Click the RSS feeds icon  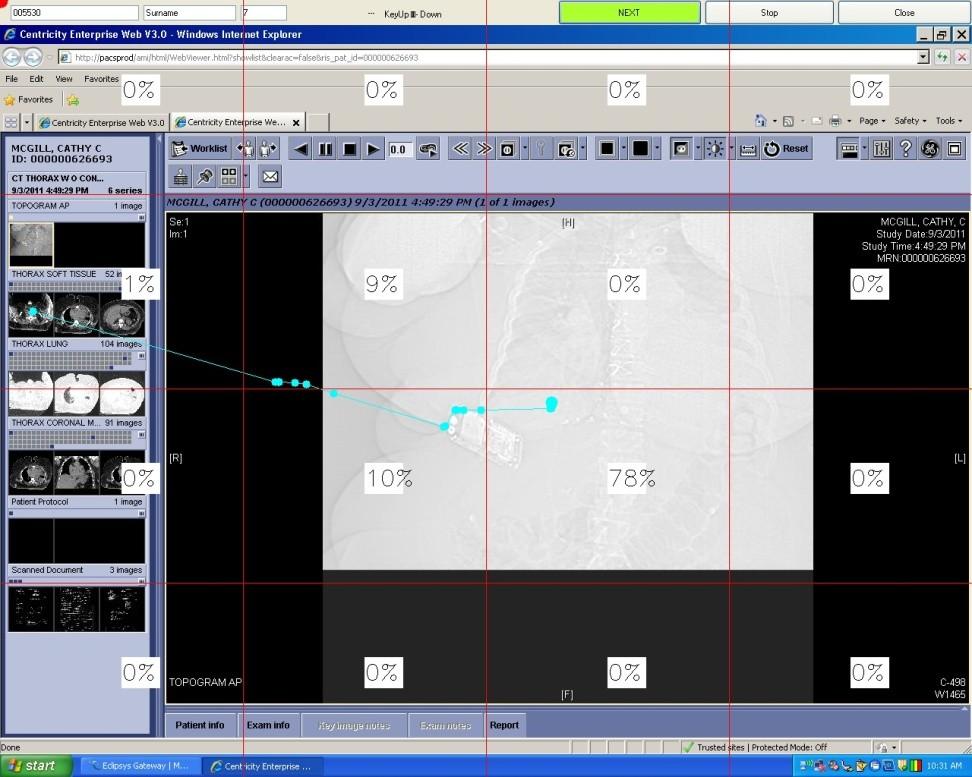pyautogui.click(x=788, y=121)
